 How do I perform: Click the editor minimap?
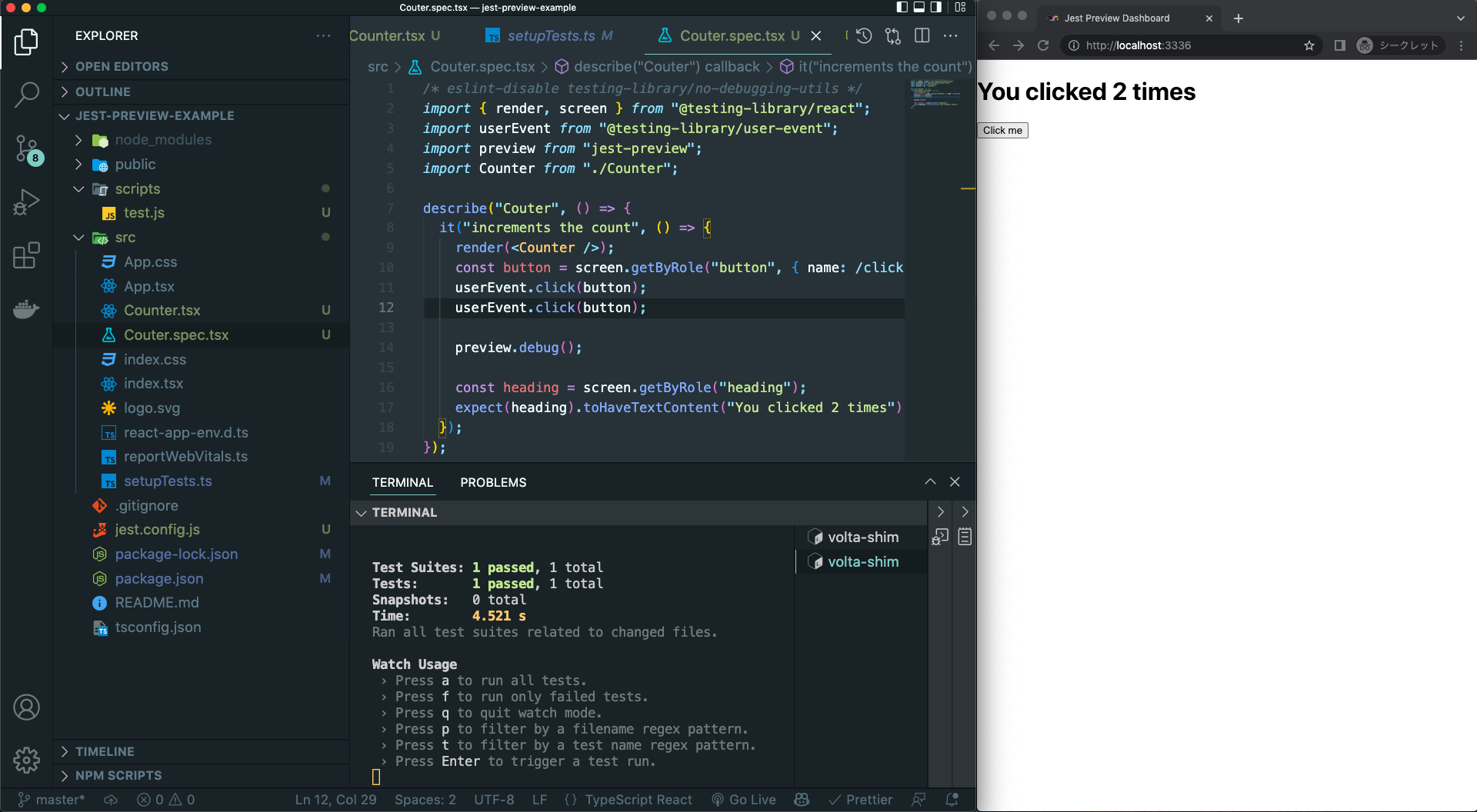(935, 94)
